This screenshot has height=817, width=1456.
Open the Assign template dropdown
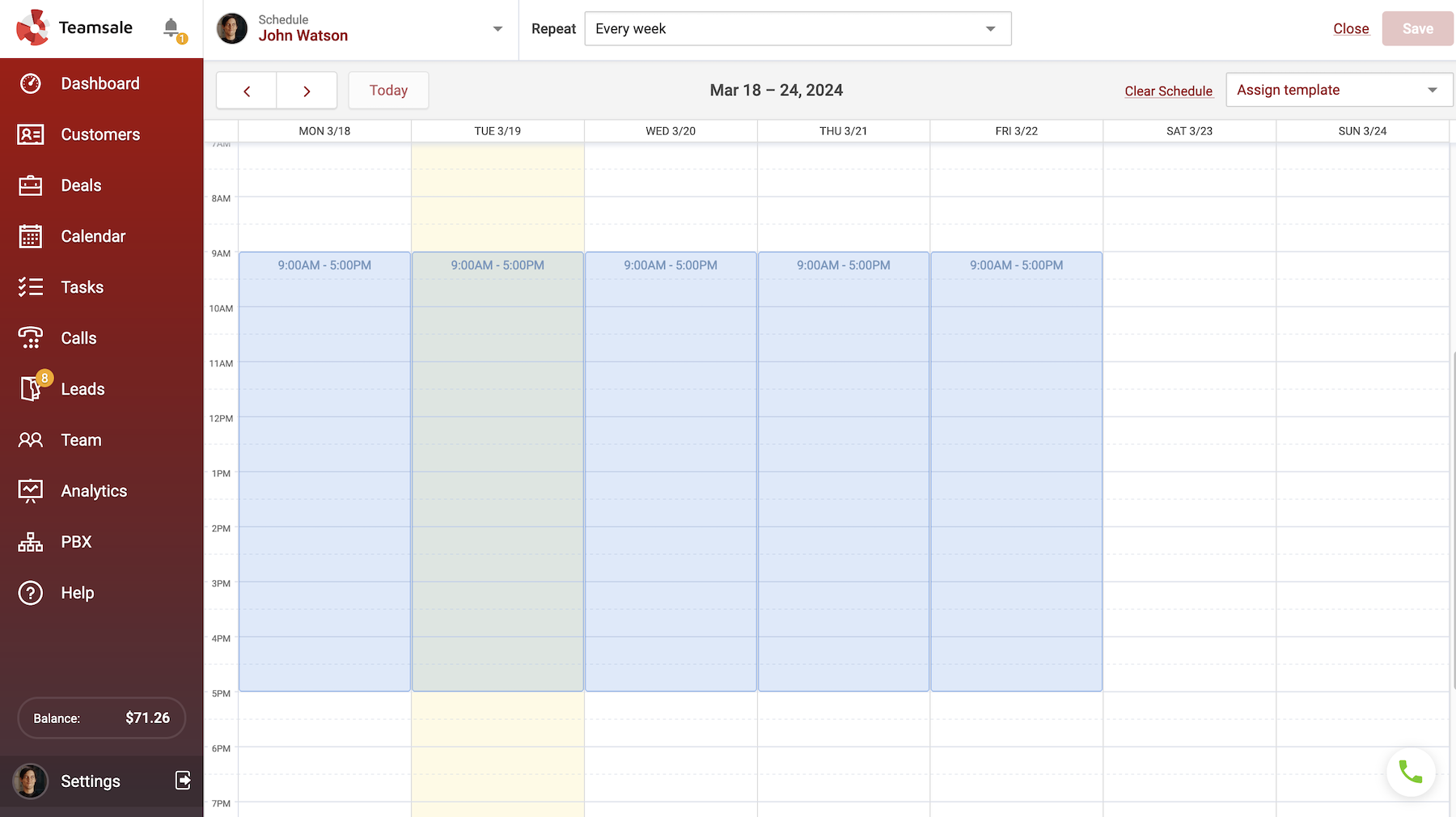(1339, 90)
